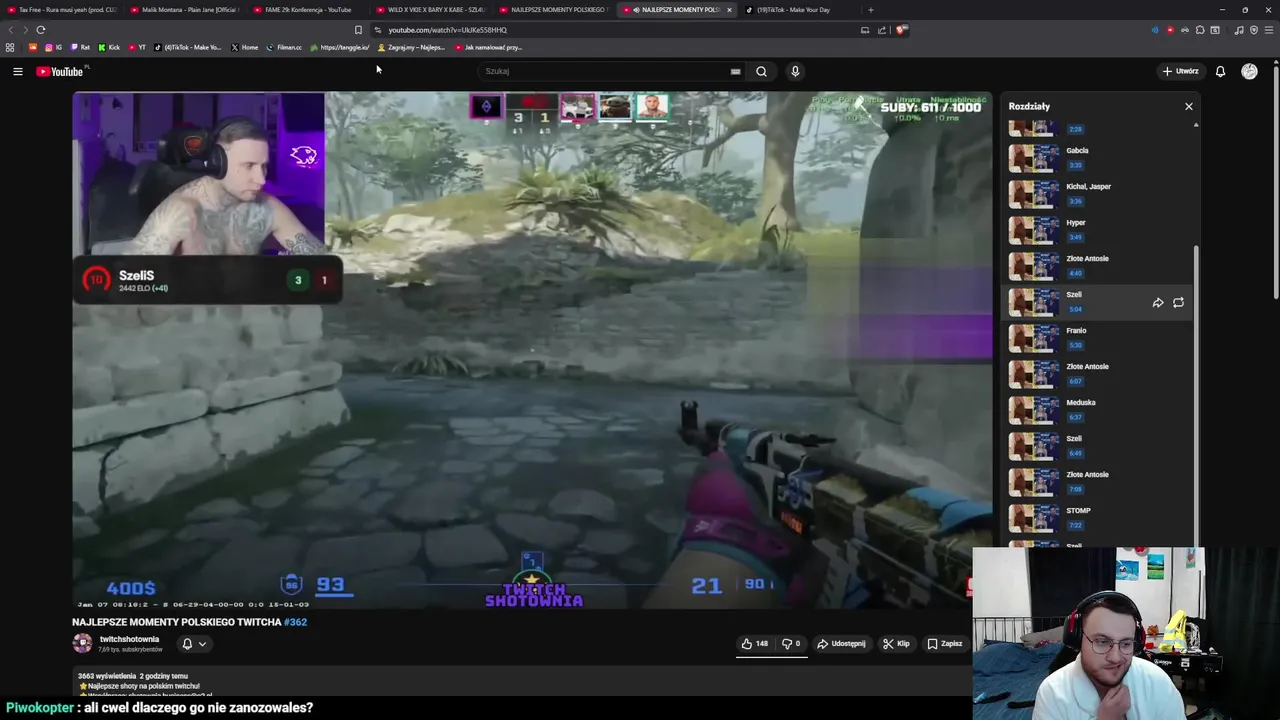Viewport: 1280px width, 720px height.
Task: Open the VPN shield toolbar icon
Action: (x=1254, y=30)
